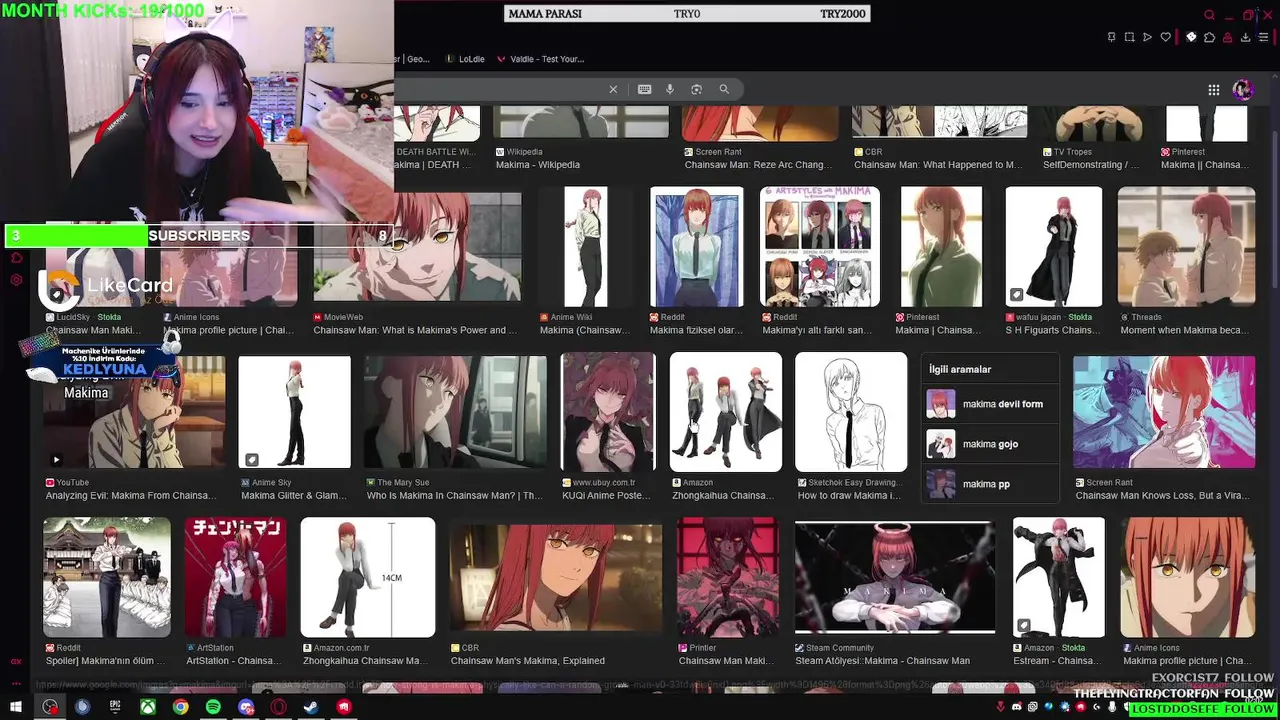Viewport: 1280px width, 720px height.
Task: Open Threads Moment when Makima beca... thumbnail
Action: (x=1186, y=246)
